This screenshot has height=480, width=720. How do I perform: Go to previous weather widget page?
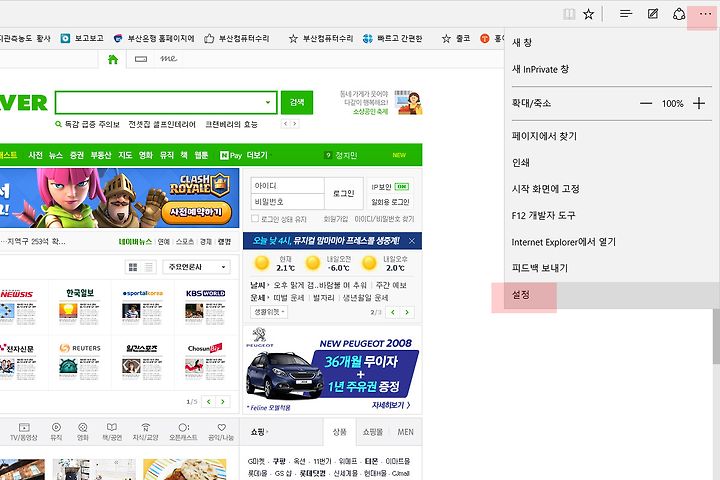393,312
